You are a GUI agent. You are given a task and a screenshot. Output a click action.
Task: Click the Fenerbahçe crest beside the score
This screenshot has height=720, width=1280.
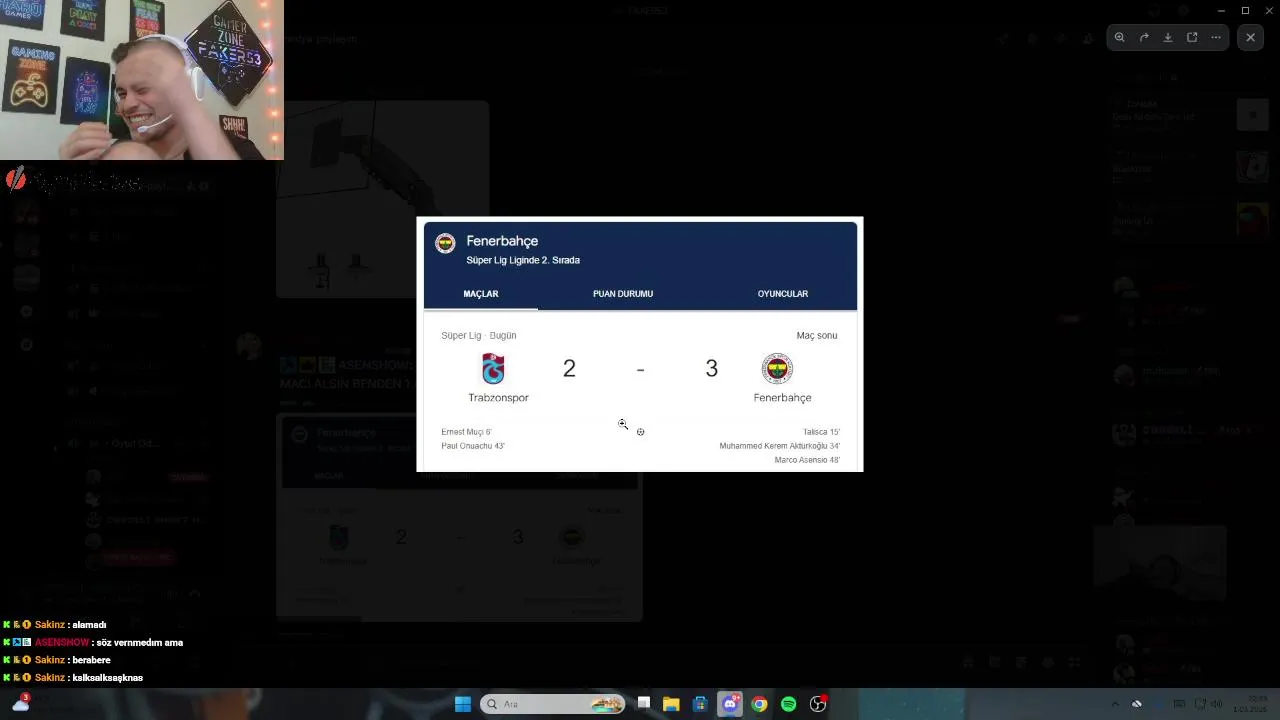pos(777,369)
